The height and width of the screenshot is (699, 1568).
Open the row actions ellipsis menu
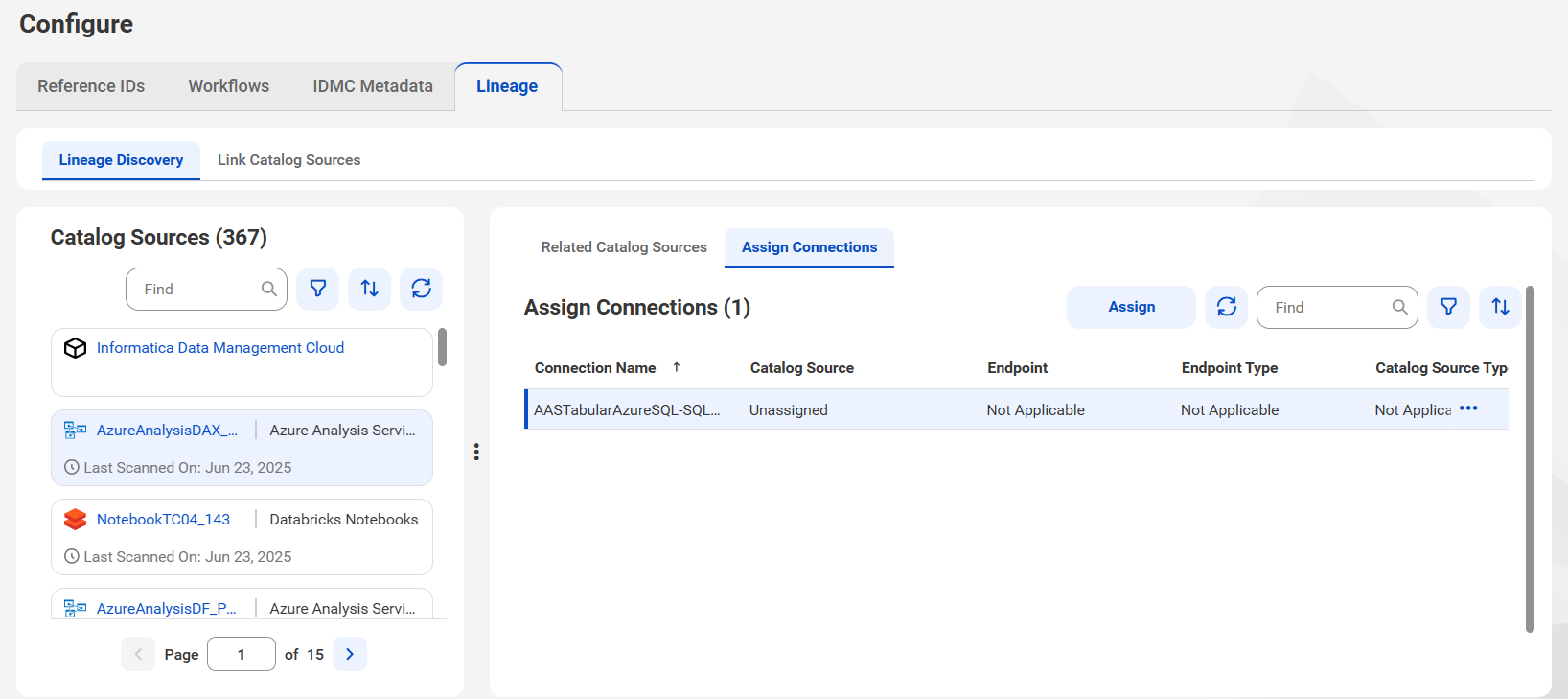(x=1468, y=408)
